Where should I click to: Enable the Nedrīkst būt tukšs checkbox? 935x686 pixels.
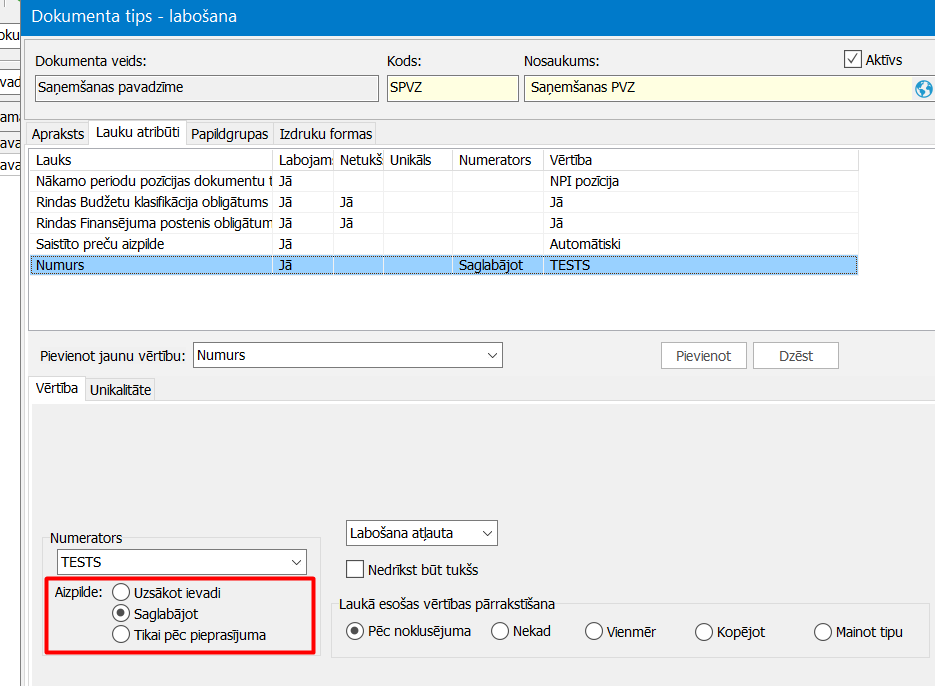click(x=354, y=570)
